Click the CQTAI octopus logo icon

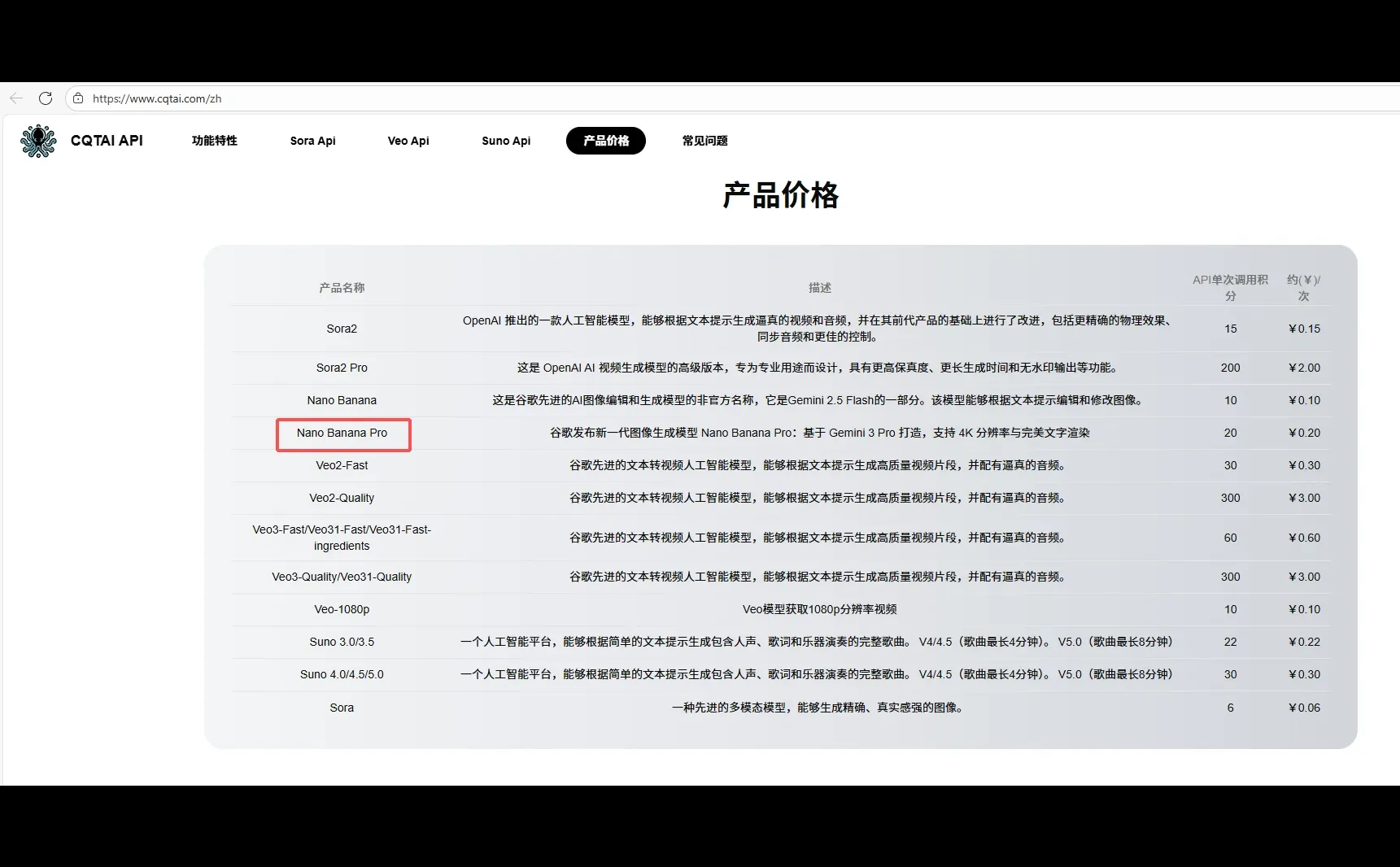37,141
